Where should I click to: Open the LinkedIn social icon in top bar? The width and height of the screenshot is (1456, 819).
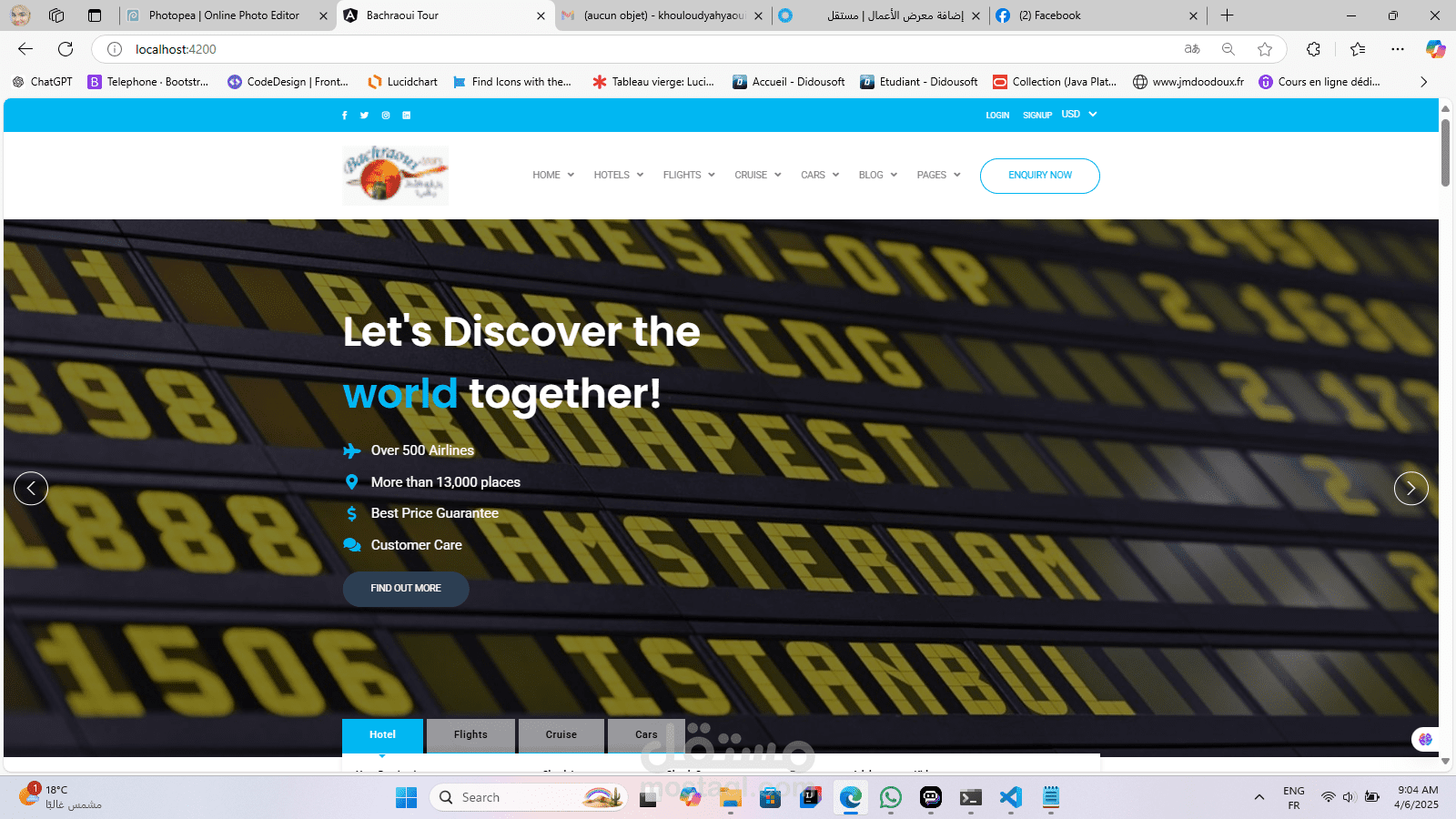406,116
